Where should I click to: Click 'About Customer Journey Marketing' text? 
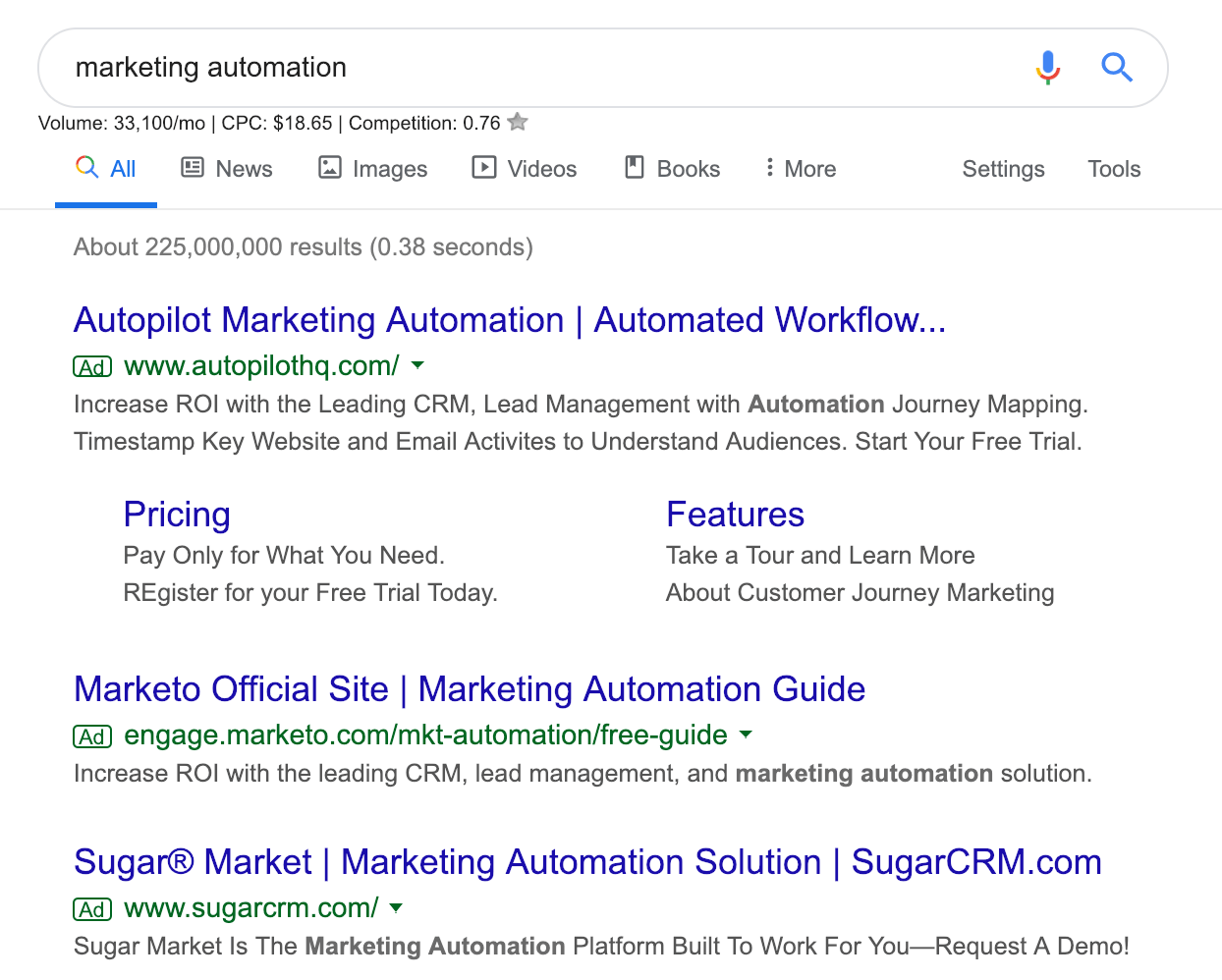[x=861, y=593]
